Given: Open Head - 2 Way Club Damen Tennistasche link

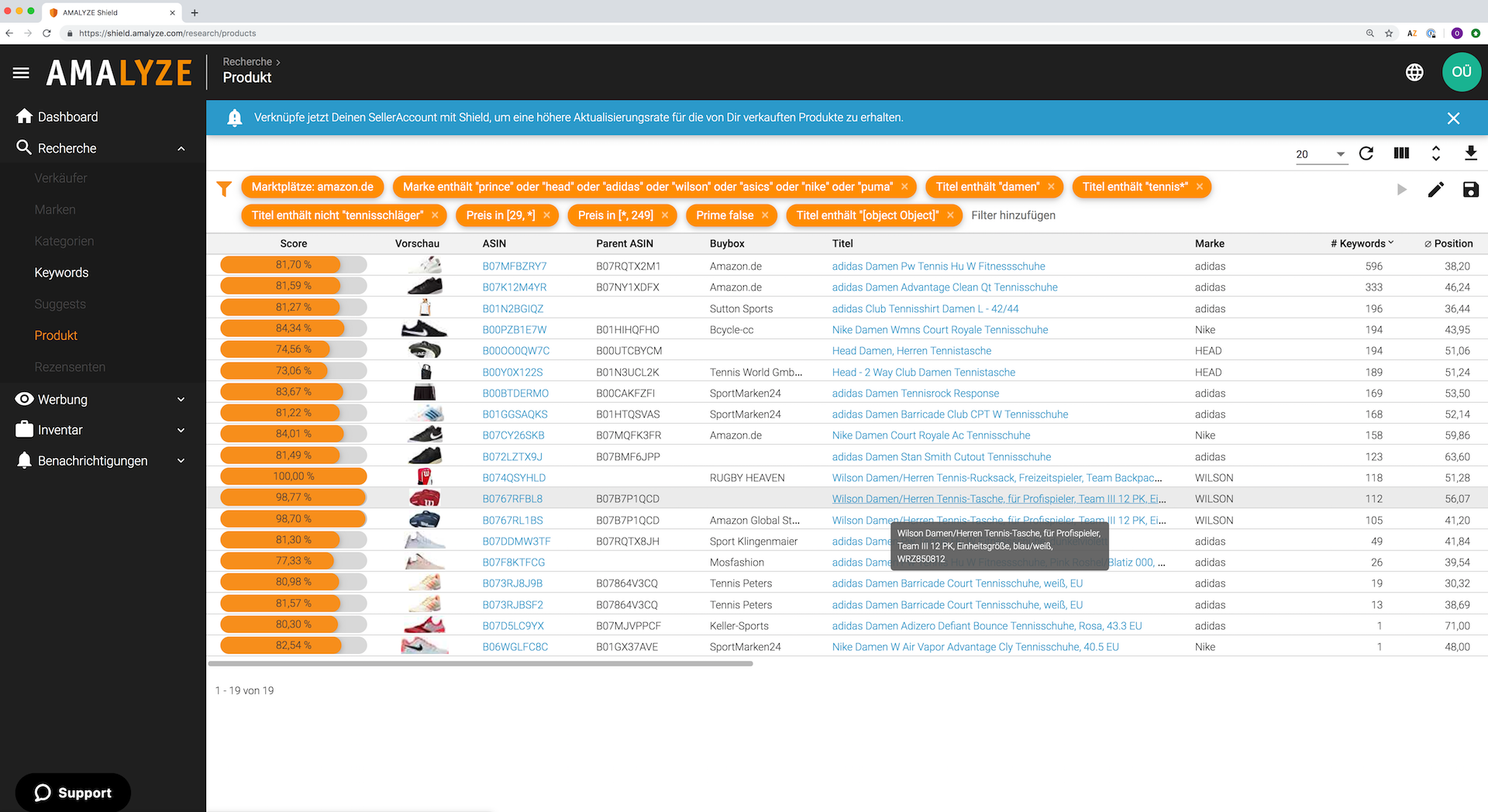Looking at the screenshot, I should coord(923,372).
